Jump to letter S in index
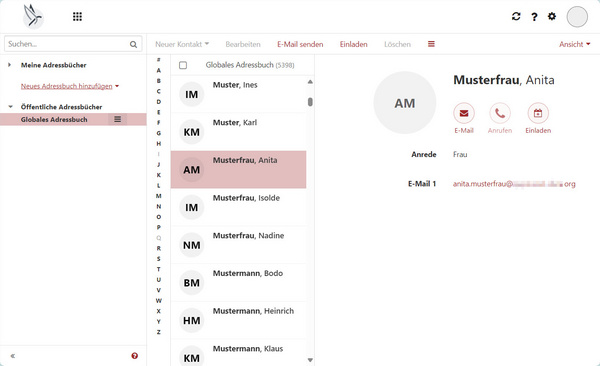The image size is (600, 366). (159, 259)
